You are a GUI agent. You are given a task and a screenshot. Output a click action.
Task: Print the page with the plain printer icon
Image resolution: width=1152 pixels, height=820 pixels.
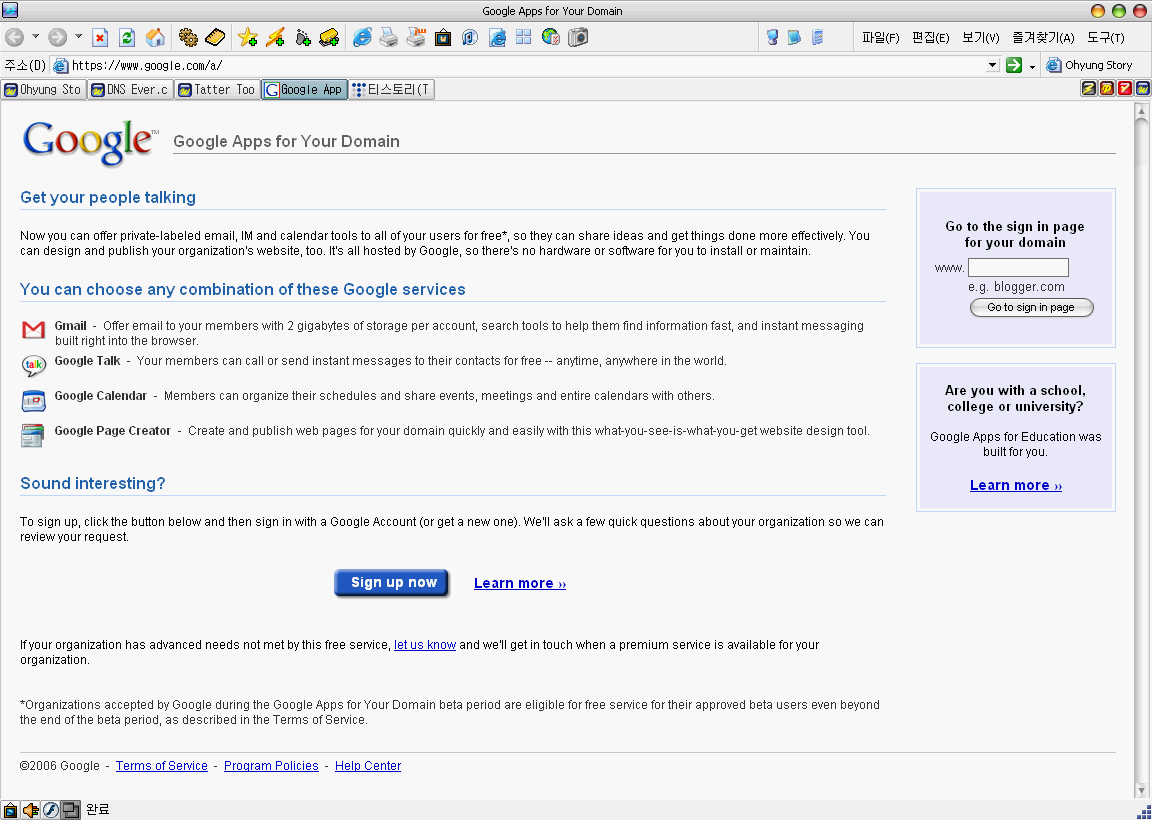coord(389,37)
